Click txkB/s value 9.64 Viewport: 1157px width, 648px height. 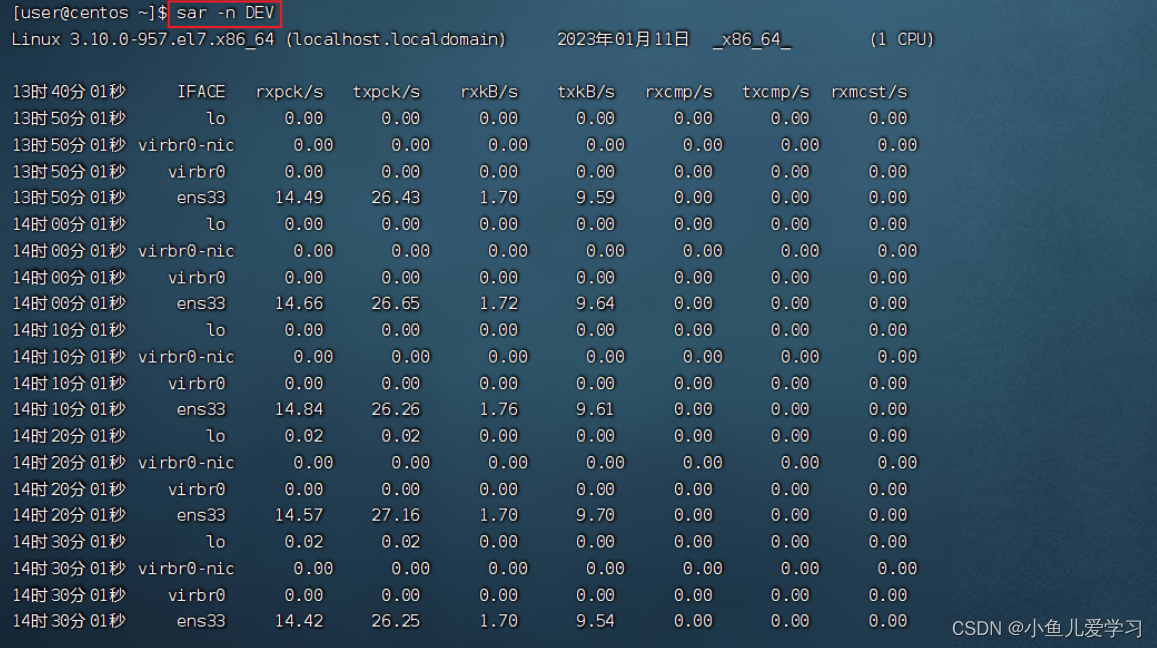[x=595, y=303]
